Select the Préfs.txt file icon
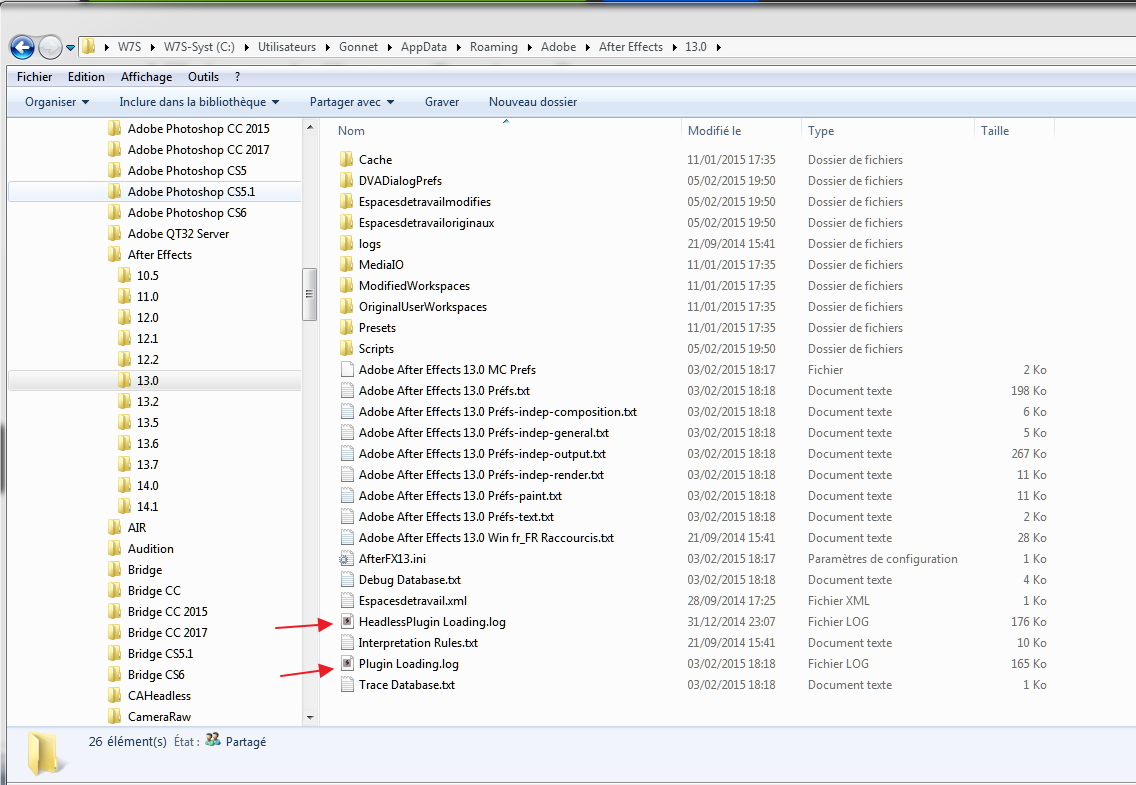This screenshot has height=785, width=1136. 347,390
